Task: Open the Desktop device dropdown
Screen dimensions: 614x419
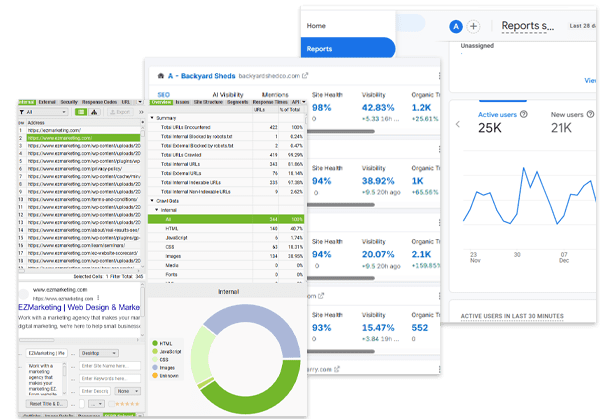Action: (98, 353)
